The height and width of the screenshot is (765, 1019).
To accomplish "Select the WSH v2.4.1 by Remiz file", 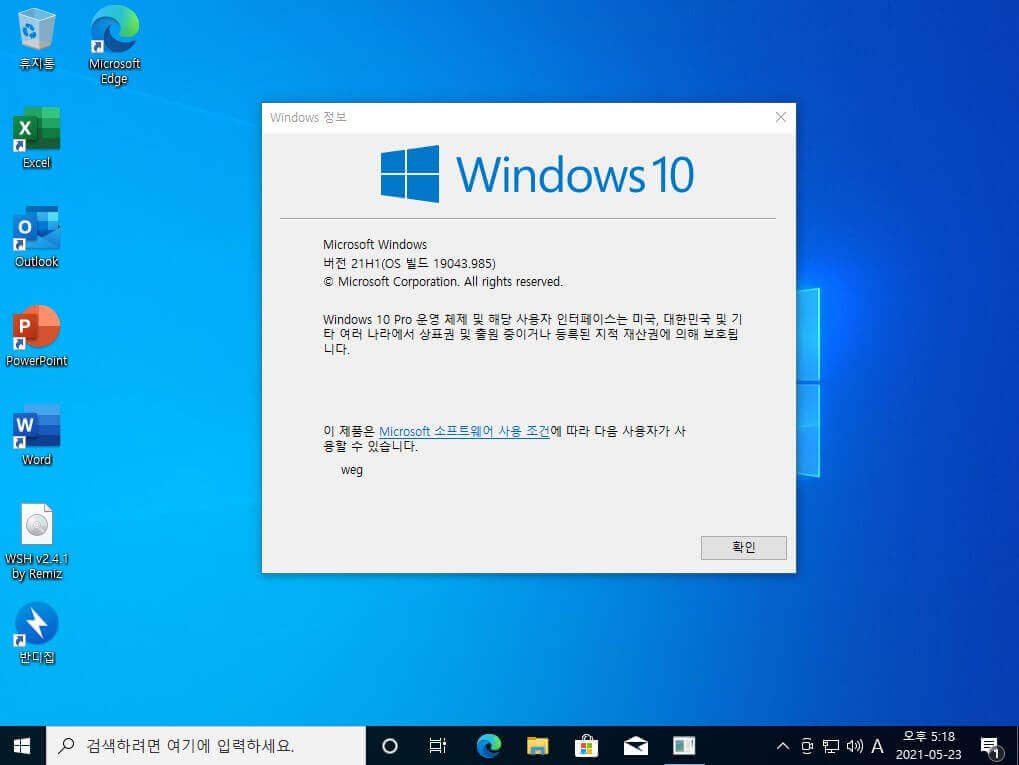I will [x=36, y=541].
